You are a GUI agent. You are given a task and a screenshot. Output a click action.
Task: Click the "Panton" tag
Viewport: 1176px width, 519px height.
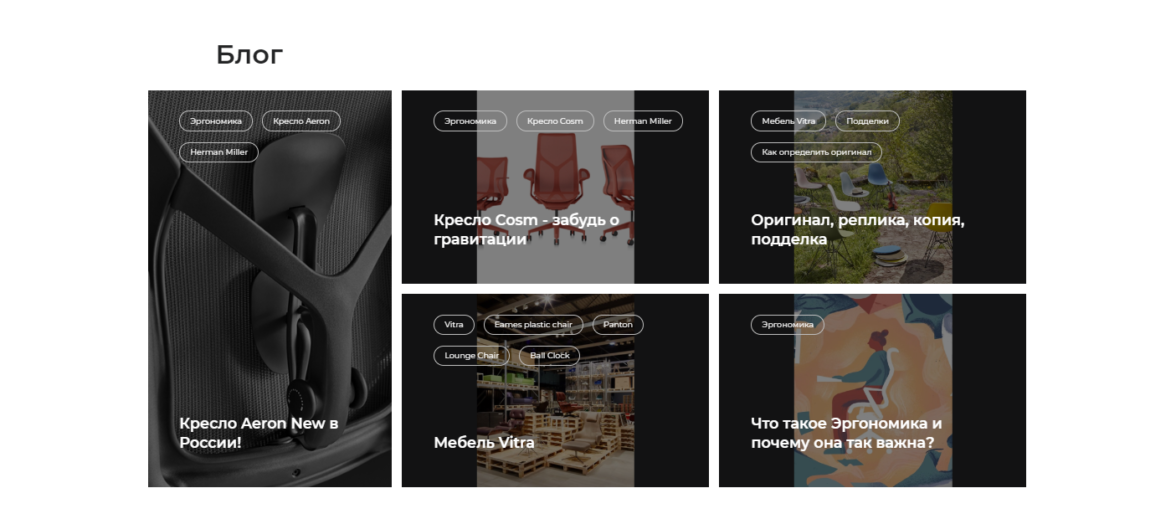point(618,325)
